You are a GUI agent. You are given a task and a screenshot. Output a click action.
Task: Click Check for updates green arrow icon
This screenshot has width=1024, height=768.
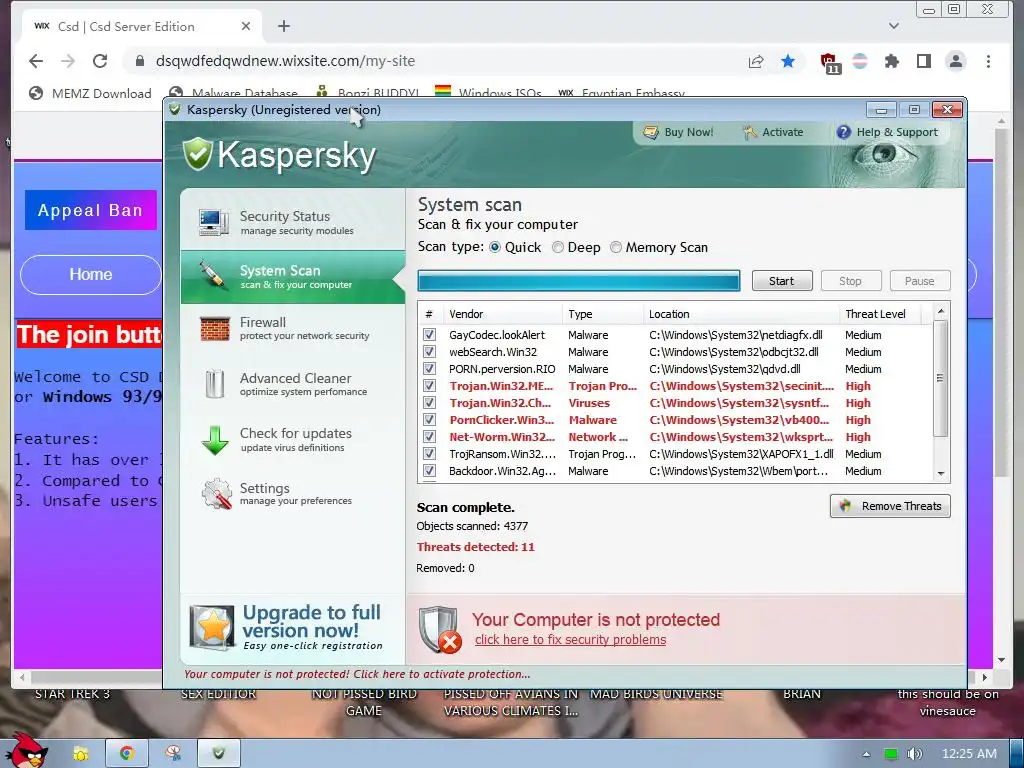pyautogui.click(x=215, y=440)
